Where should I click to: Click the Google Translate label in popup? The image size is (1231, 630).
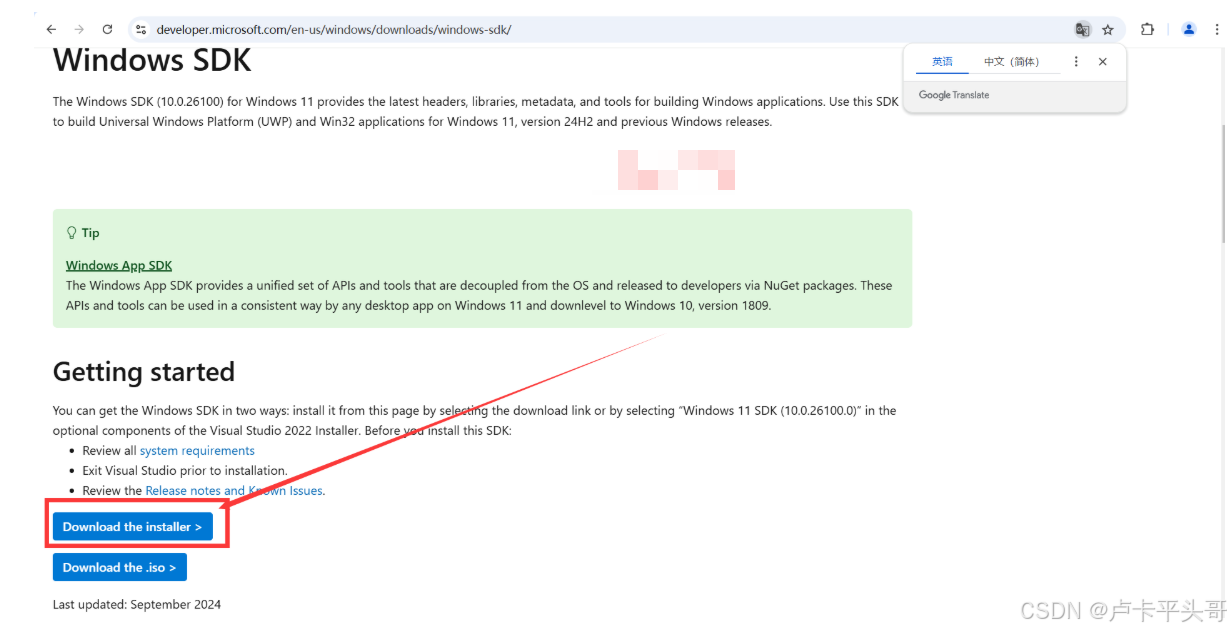pyautogui.click(x=954, y=95)
